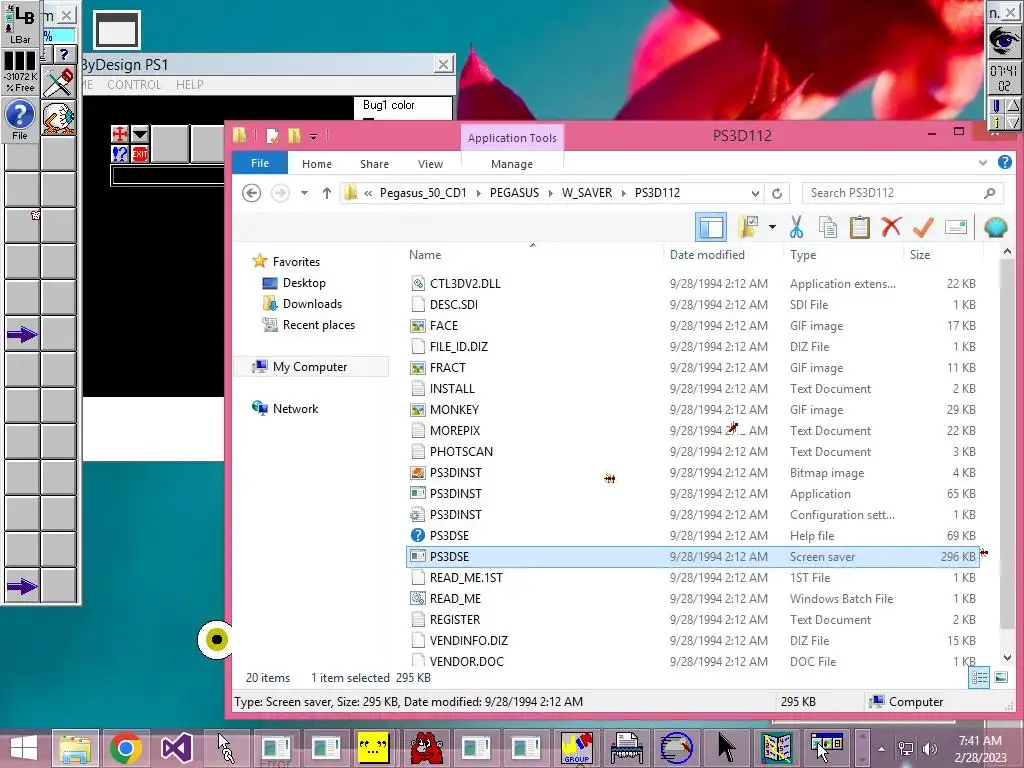Image resolution: width=1024 pixels, height=768 pixels.
Task: Select the CTL3DV2.DLL file
Action: pyautogui.click(x=465, y=283)
